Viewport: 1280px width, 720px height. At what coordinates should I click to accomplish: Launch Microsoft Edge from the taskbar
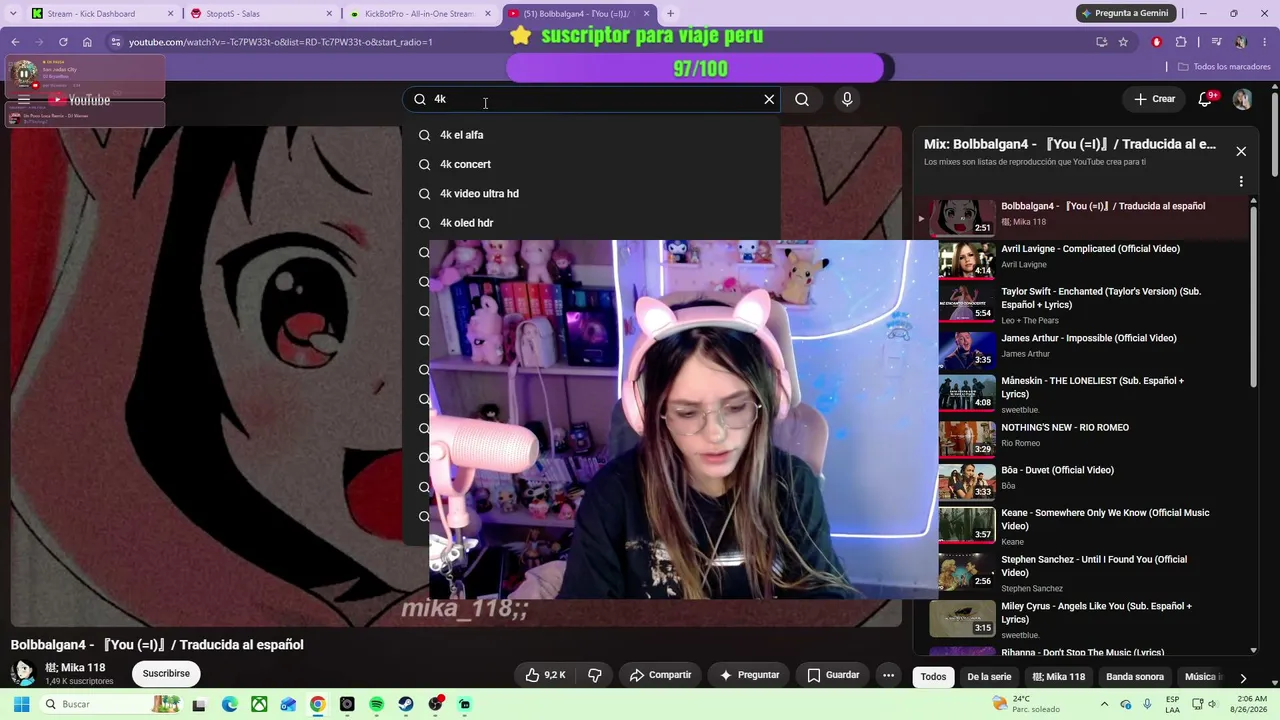229,704
